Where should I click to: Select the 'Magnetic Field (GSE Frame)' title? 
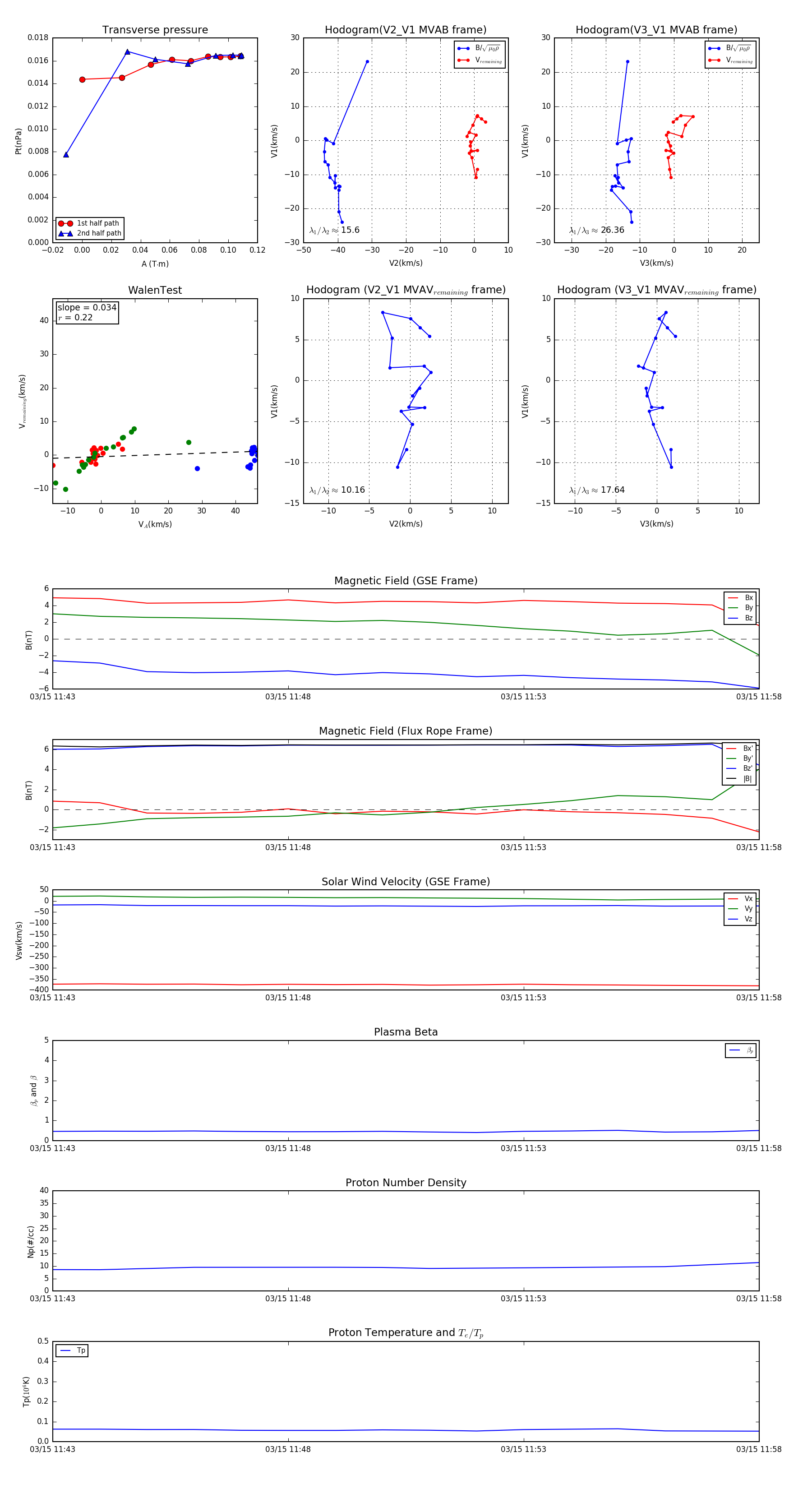(x=406, y=581)
